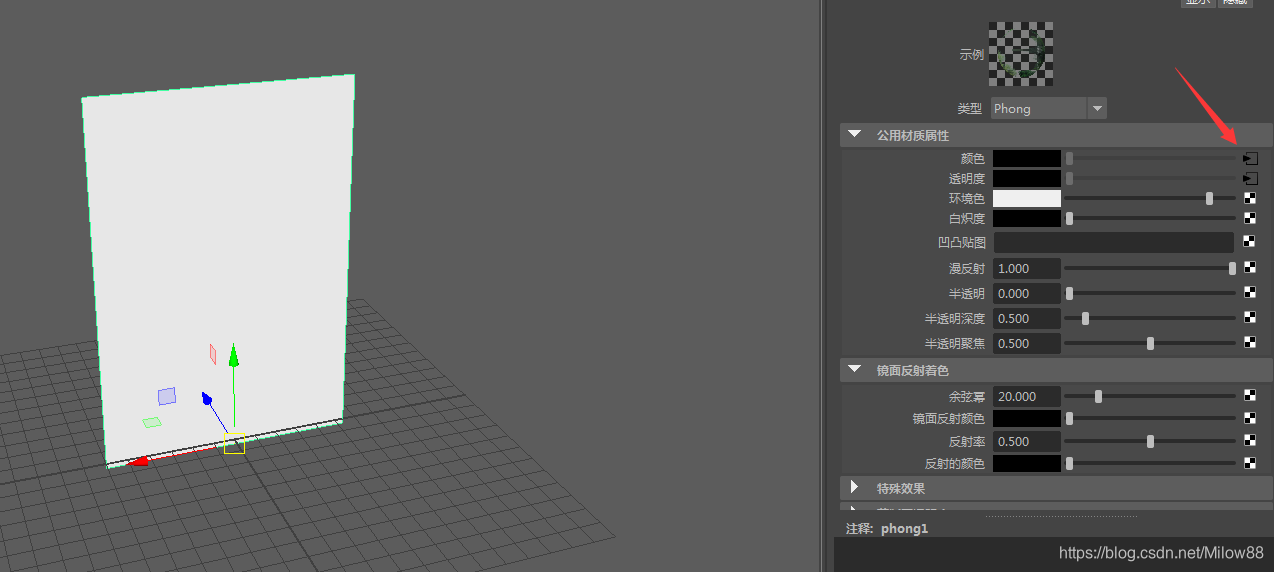Click the 余弦幂 slider handle
Viewport: 1274px width, 572px height.
coord(1098,396)
